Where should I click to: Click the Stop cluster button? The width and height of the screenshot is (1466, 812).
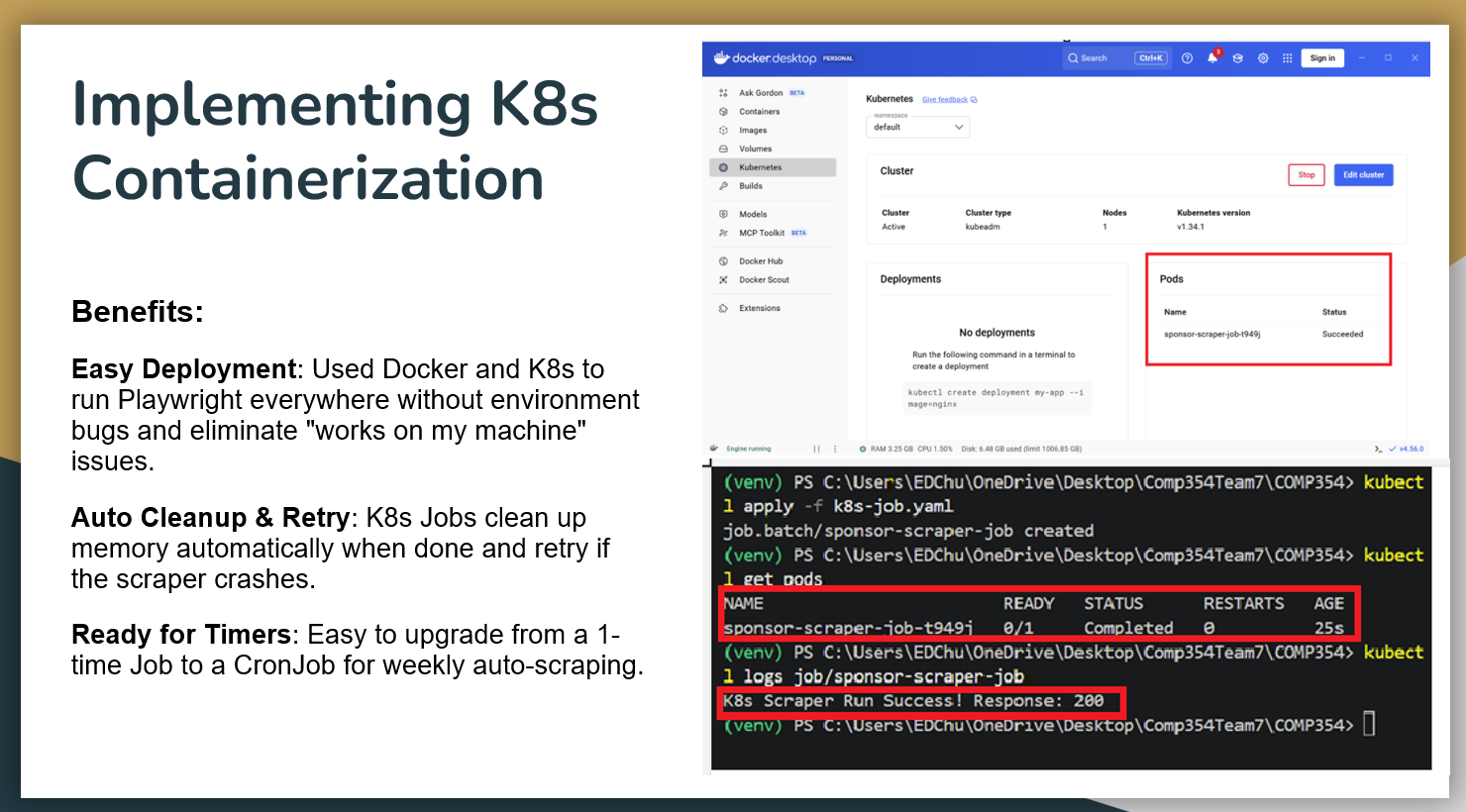(1307, 175)
